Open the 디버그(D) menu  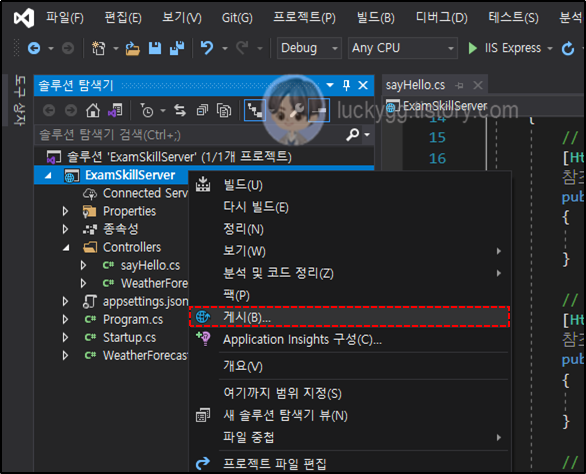tap(441, 18)
